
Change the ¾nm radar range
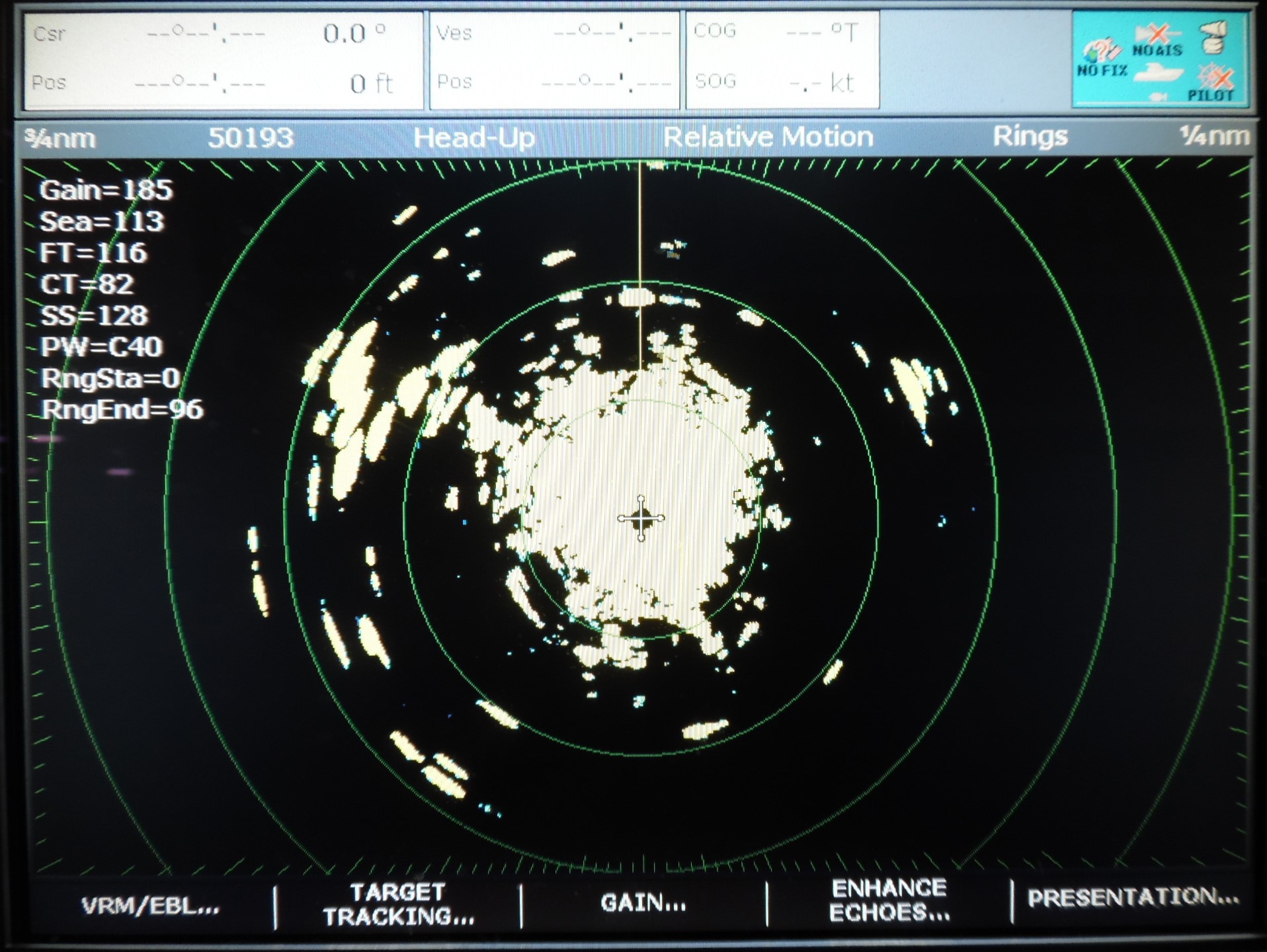60,138
